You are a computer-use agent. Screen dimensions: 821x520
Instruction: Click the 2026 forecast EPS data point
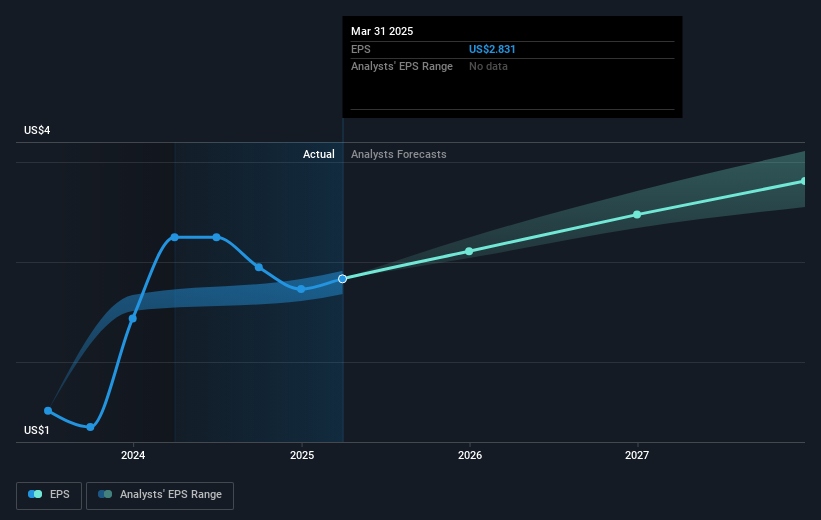click(469, 251)
